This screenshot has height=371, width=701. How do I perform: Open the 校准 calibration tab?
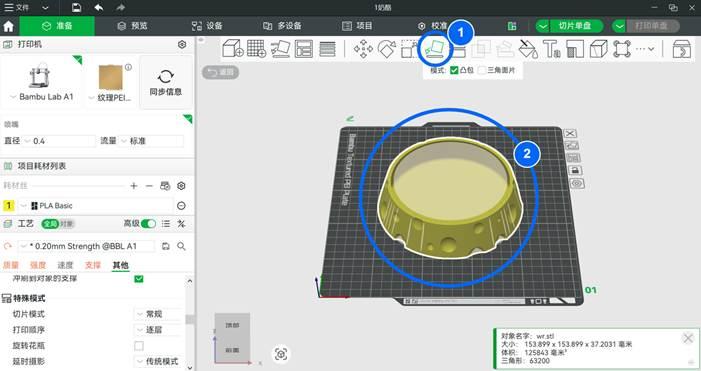tap(432, 26)
